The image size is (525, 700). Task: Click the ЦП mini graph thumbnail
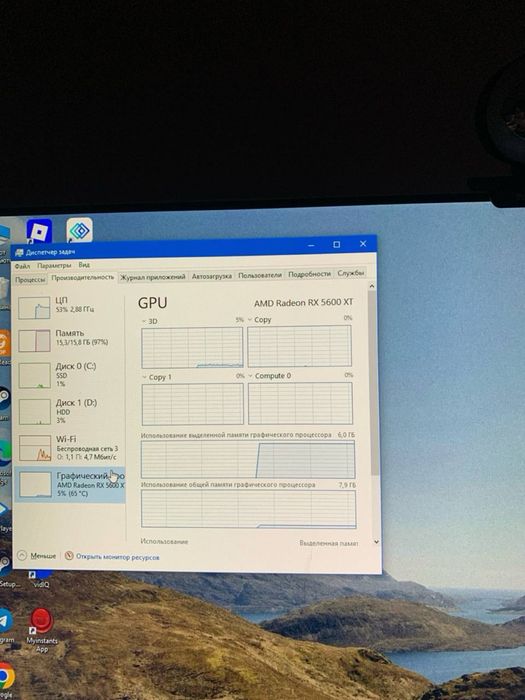click(34, 308)
